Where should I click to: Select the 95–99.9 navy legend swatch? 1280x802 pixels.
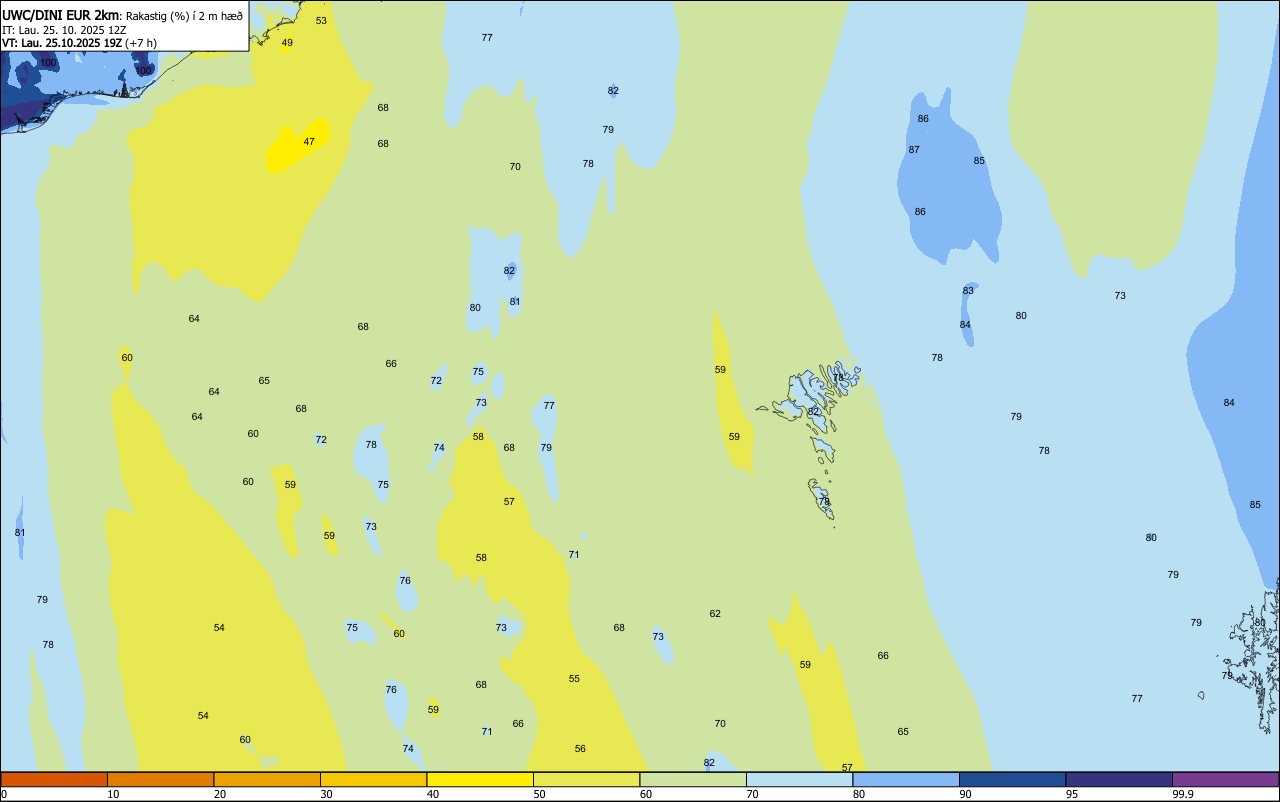click(1119, 779)
